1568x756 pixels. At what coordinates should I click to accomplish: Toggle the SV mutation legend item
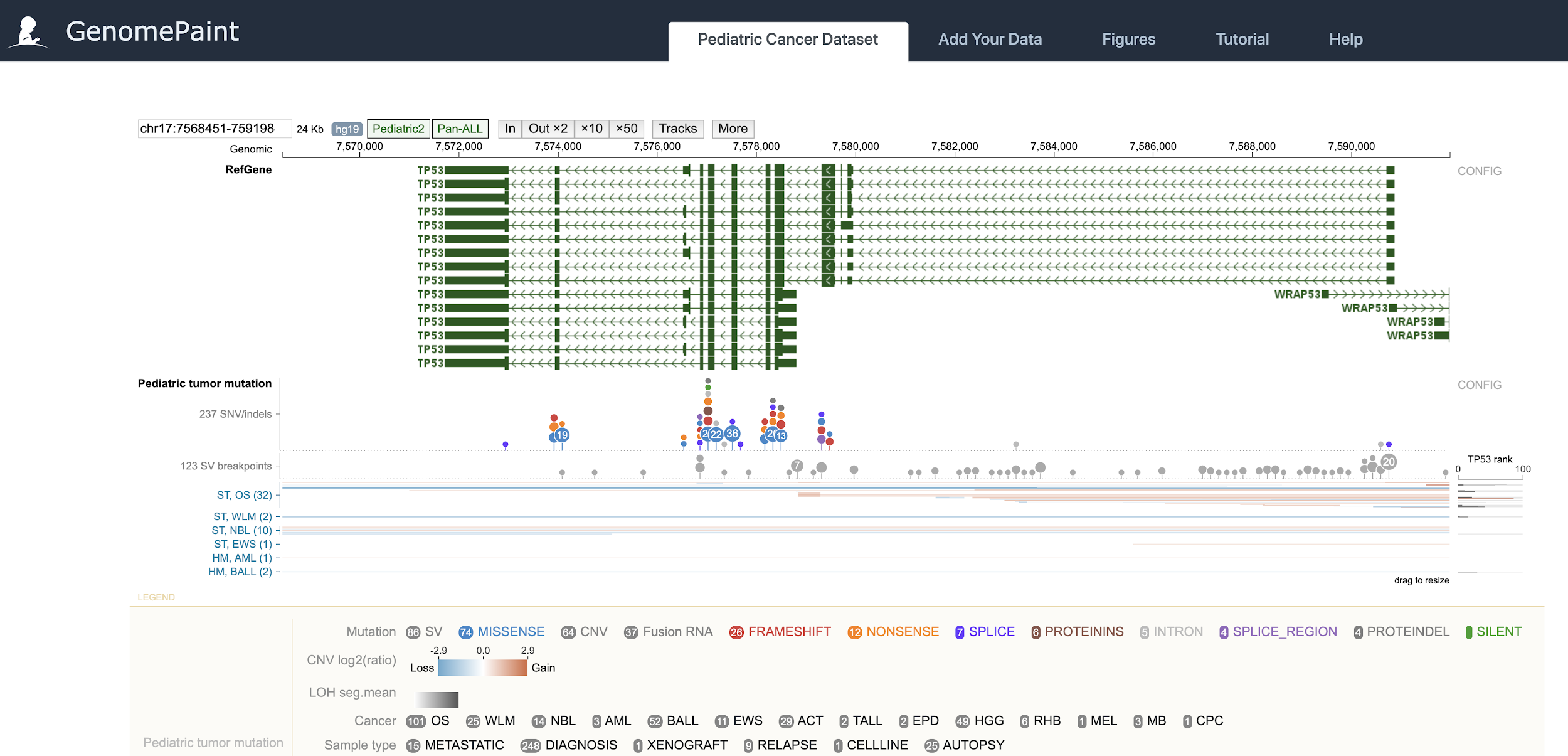[424, 632]
